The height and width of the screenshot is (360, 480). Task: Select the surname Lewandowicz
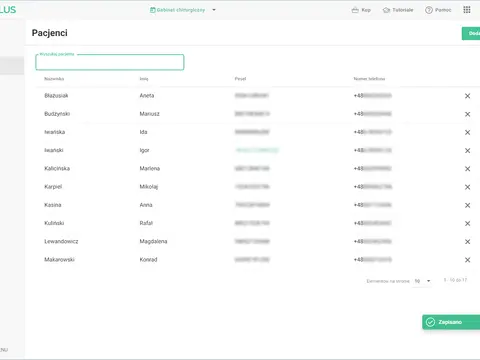tap(61, 241)
